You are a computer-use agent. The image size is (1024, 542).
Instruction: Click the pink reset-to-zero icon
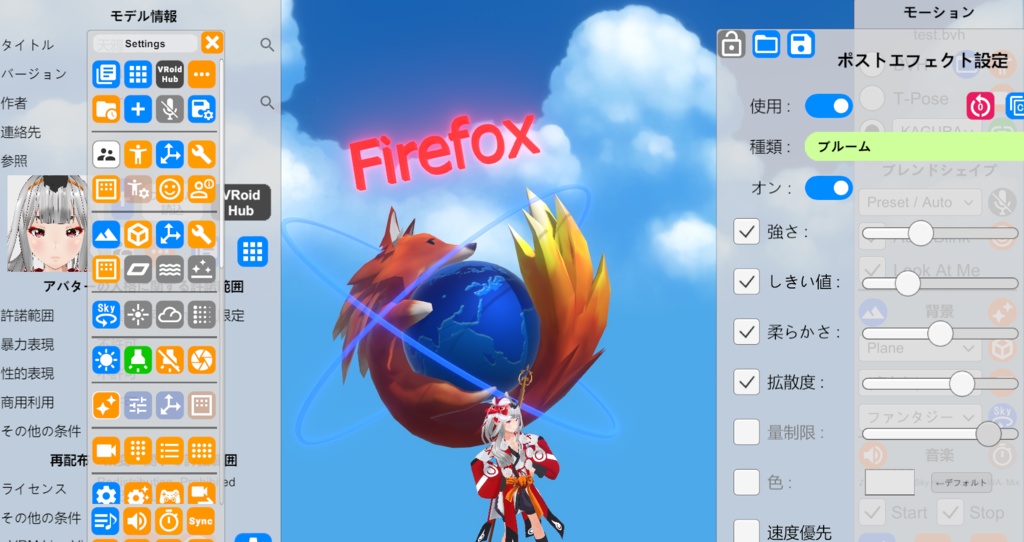tap(980, 106)
